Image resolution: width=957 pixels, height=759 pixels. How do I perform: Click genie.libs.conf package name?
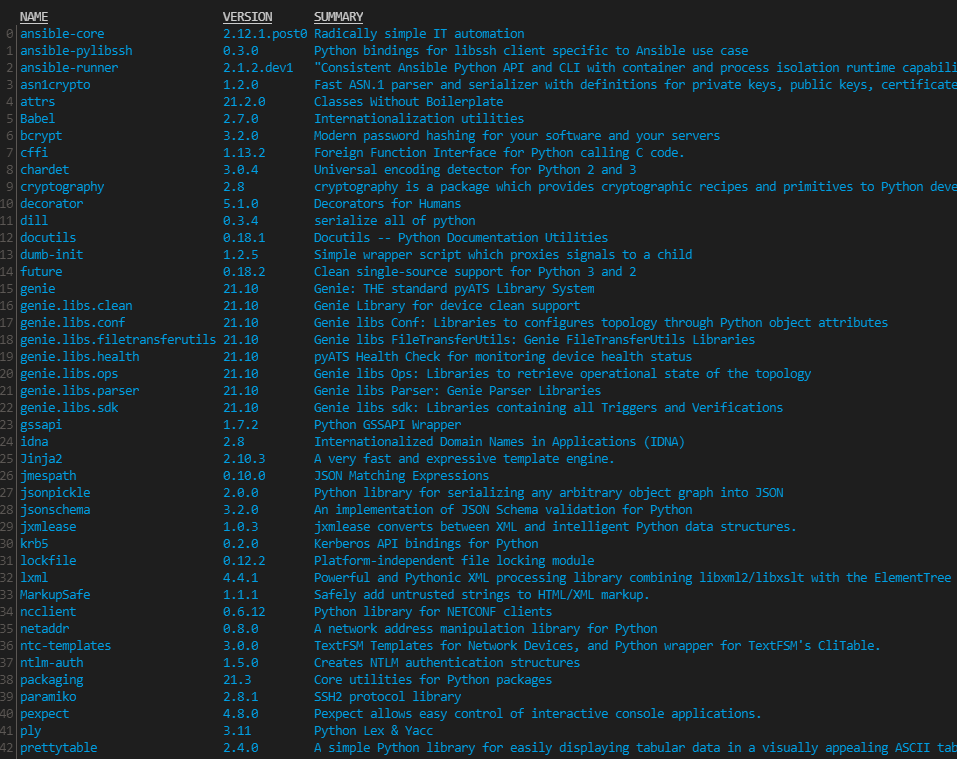point(72,323)
